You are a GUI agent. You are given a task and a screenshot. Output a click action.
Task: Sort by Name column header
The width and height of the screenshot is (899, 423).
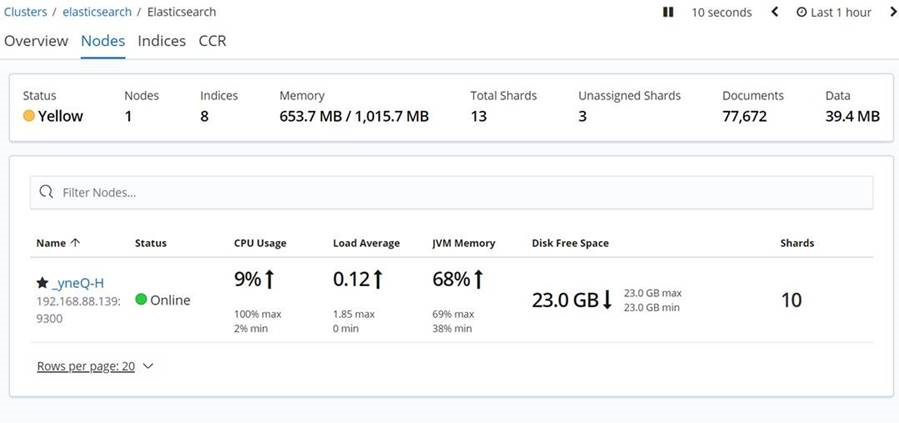click(58, 243)
